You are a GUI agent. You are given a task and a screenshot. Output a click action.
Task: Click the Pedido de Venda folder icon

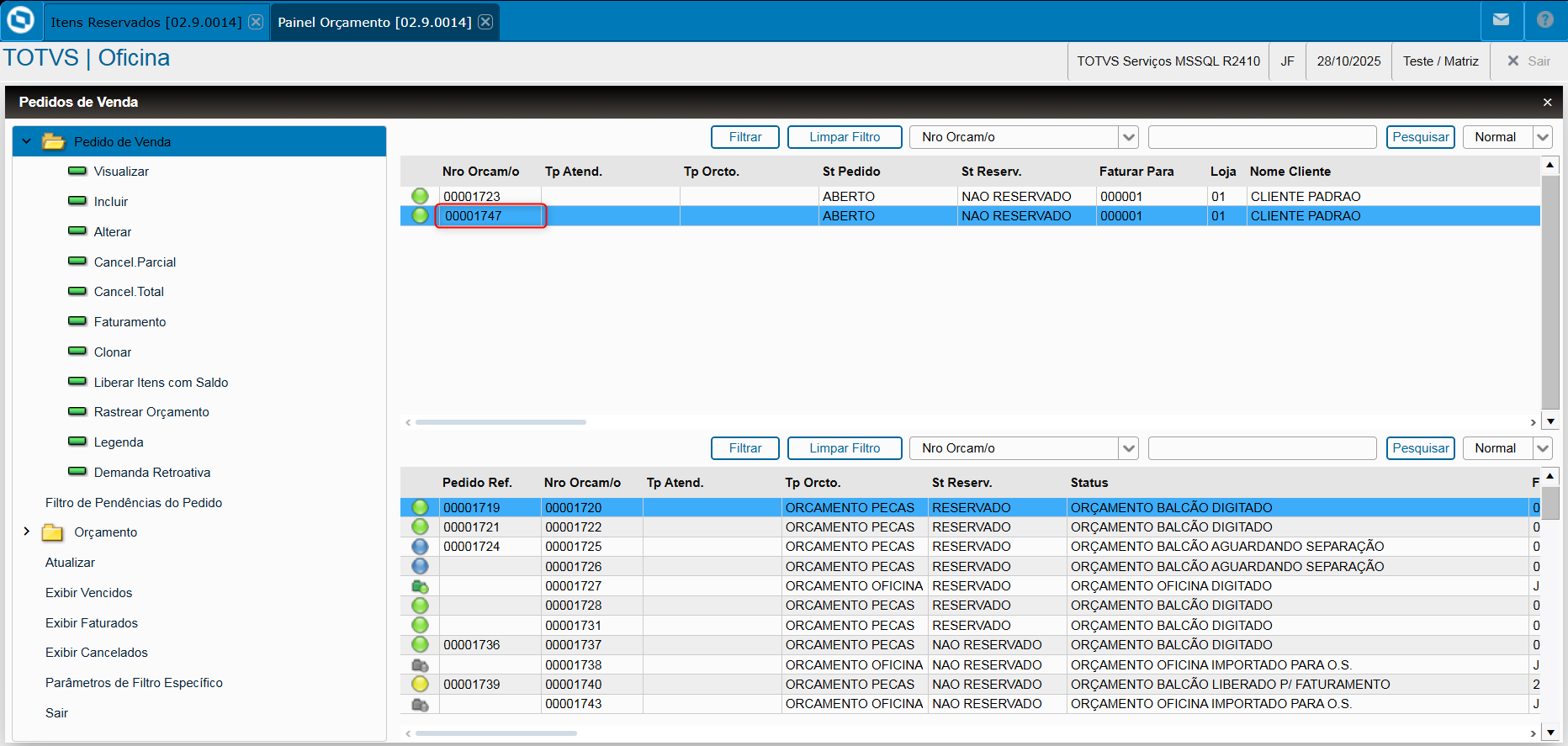(x=54, y=141)
